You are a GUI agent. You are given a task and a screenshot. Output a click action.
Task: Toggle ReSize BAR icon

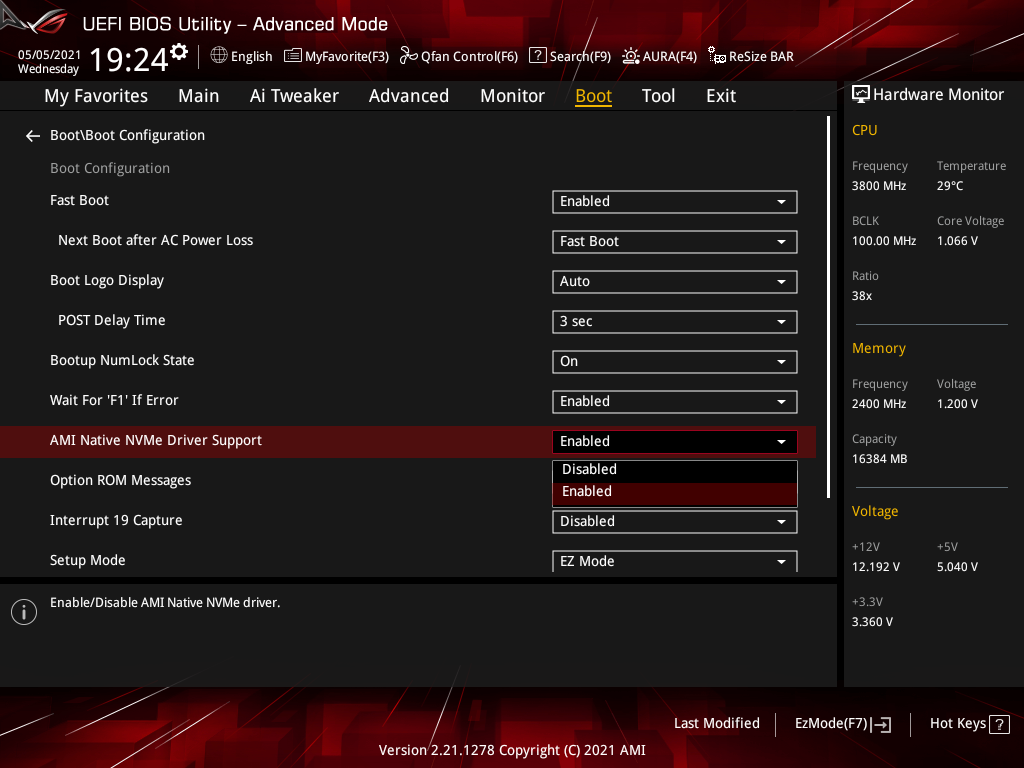(716, 56)
